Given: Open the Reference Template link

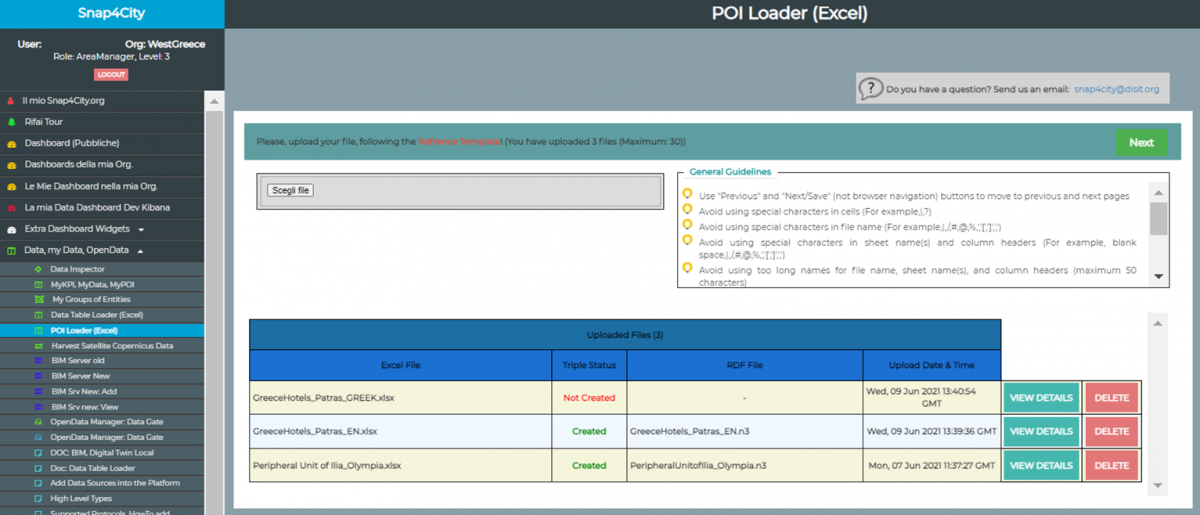Looking at the screenshot, I should pyautogui.click(x=459, y=142).
